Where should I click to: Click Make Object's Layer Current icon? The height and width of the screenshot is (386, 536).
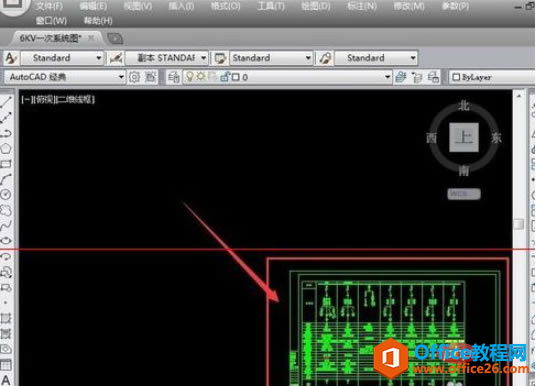401,77
